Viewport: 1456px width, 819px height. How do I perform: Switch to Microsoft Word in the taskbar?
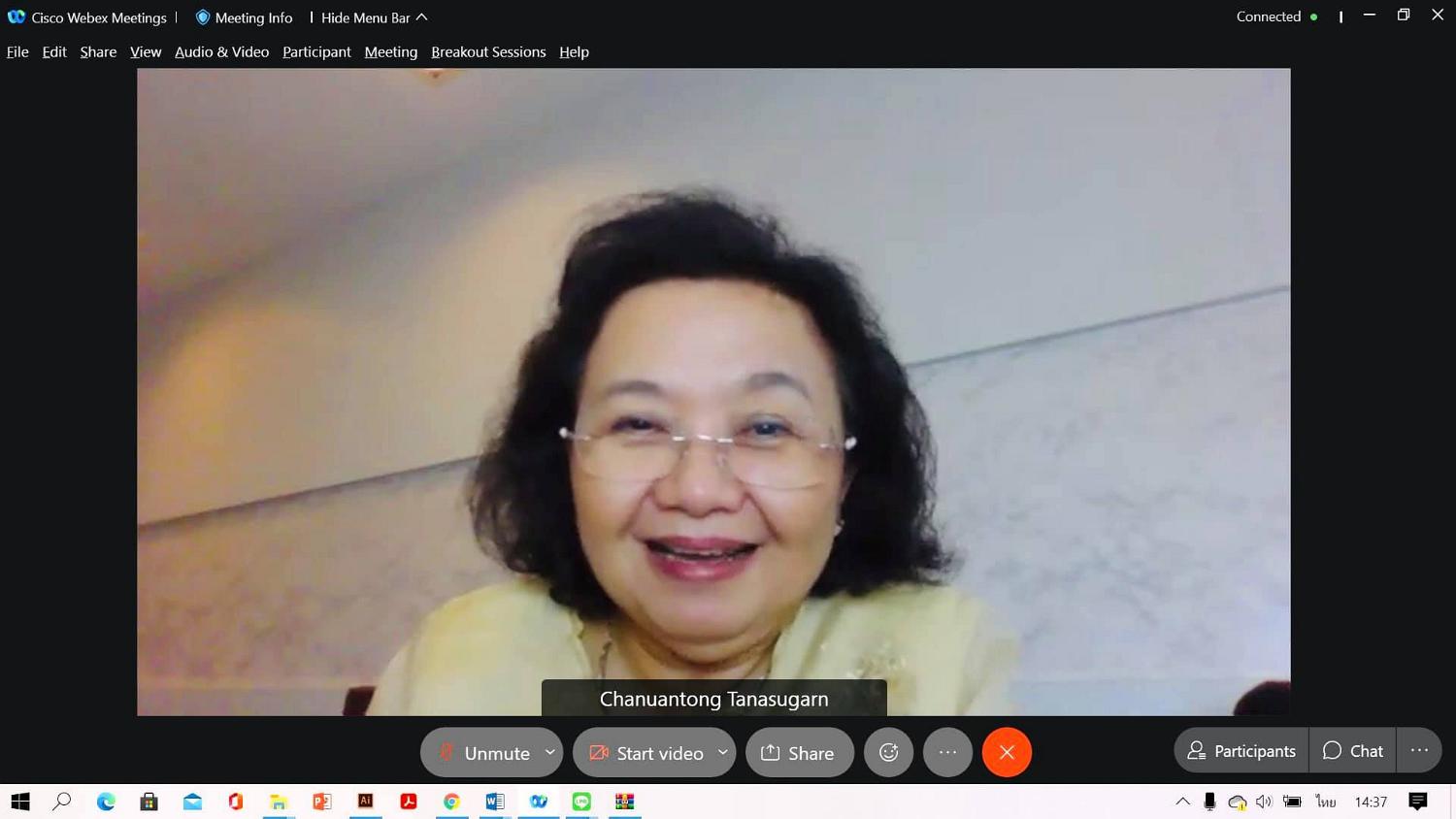494,802
